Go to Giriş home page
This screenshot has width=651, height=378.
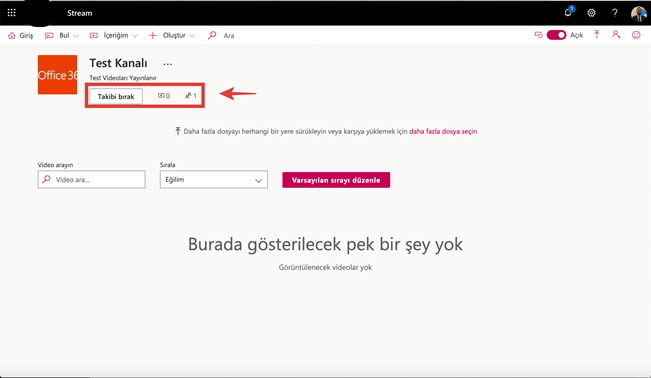point(20,35)
